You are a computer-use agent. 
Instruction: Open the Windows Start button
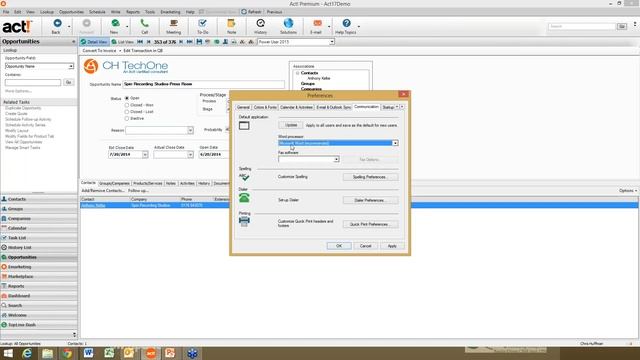(8, 353)
